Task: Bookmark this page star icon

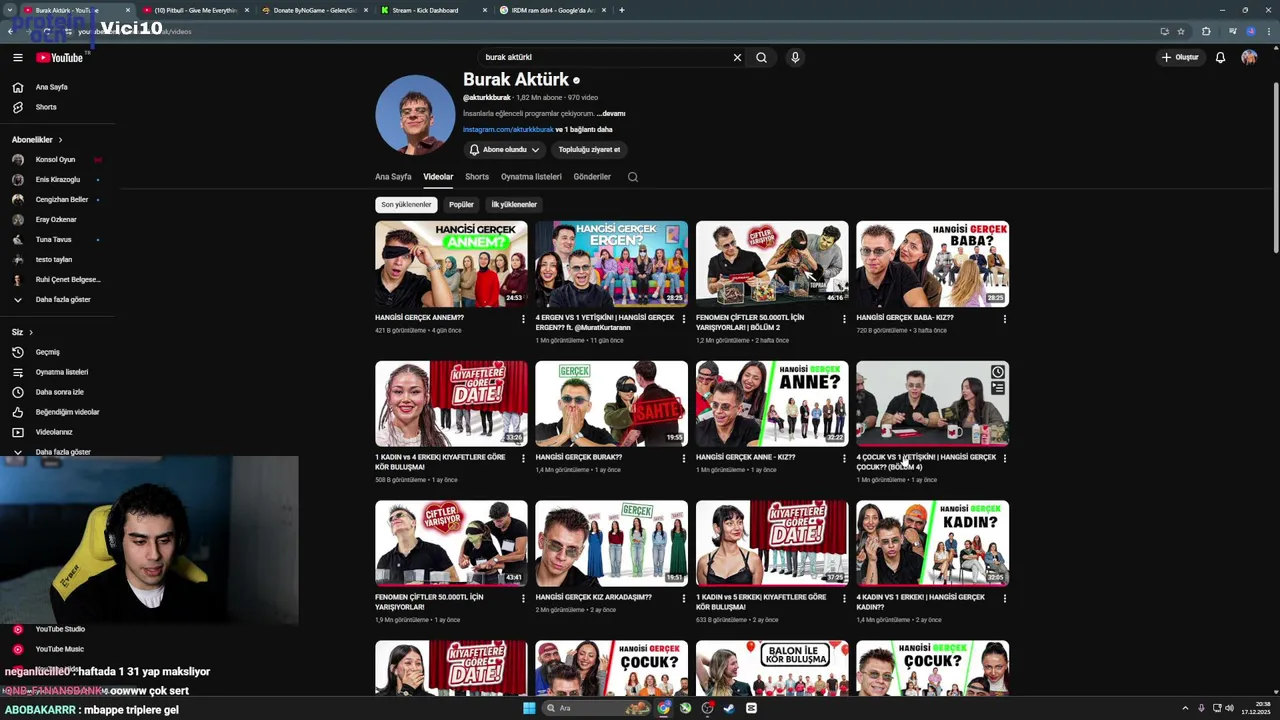Action: pyautogui.click(x=1181, y=31)
